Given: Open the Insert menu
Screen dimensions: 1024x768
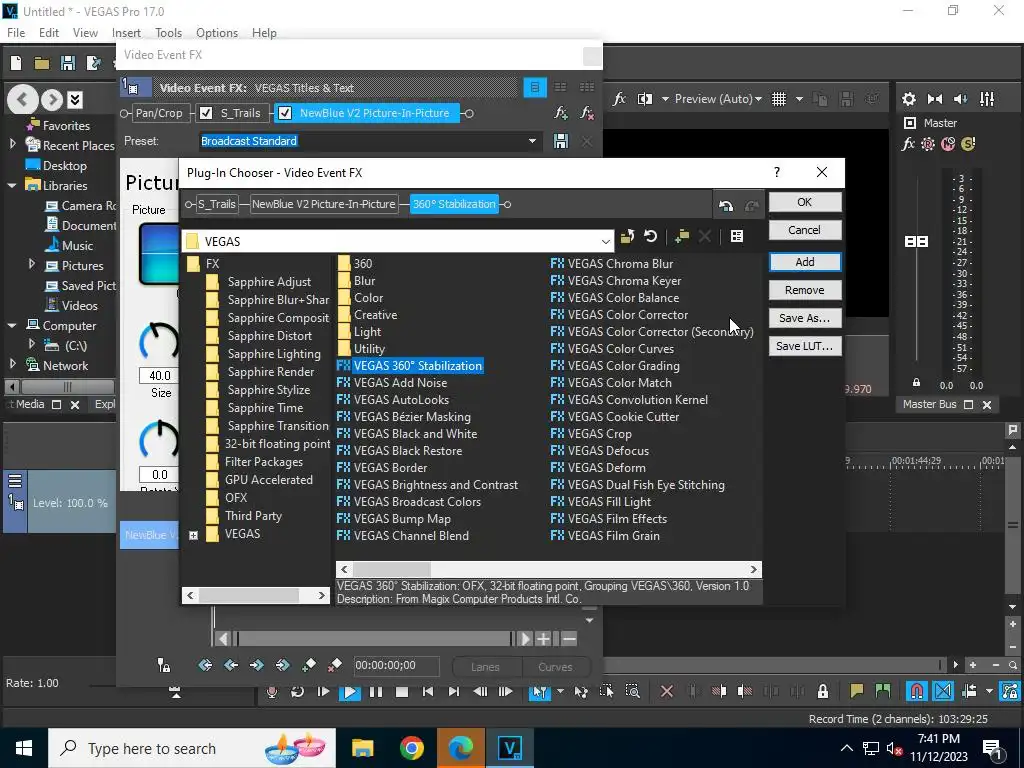Looking at the screenshot, I should pos(126,33).
